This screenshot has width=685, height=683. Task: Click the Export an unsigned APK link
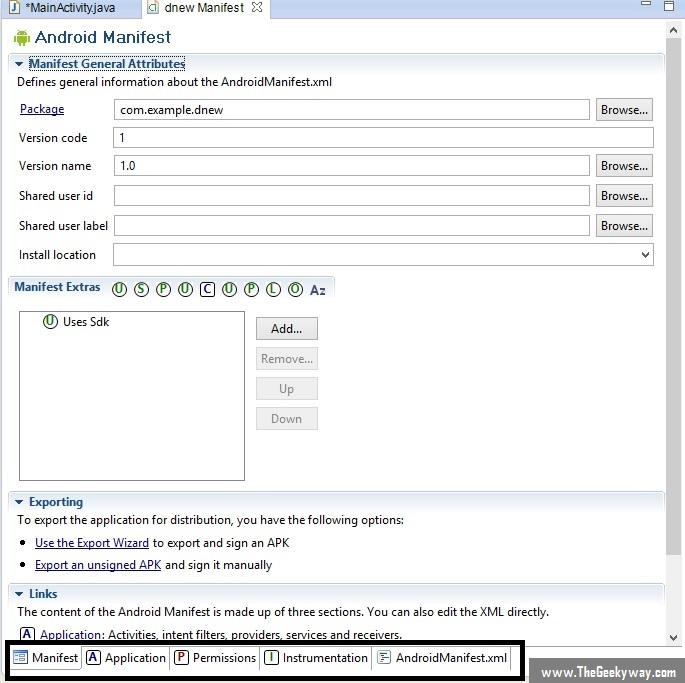98,565
